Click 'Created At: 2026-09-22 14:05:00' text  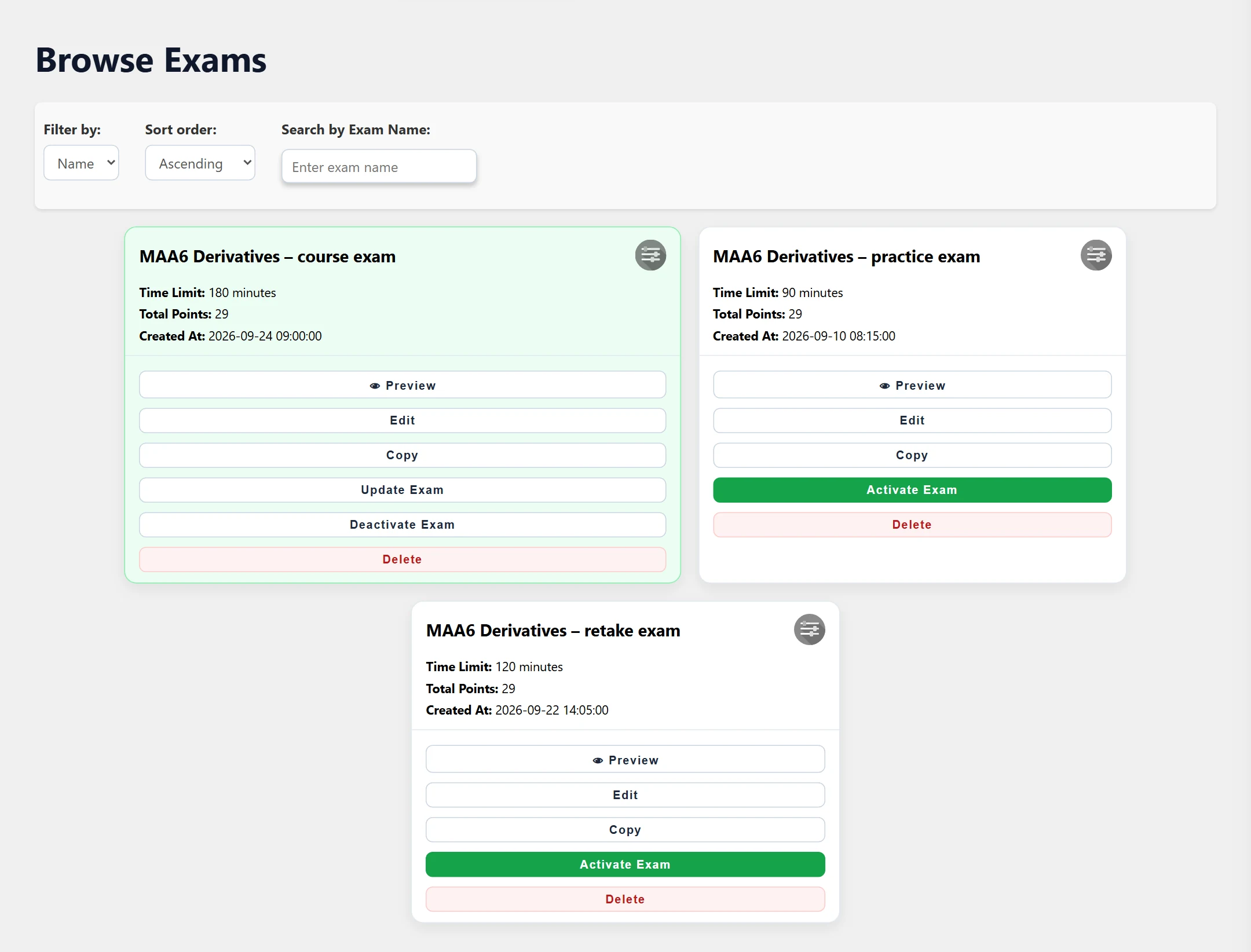(x=517, y=710)
